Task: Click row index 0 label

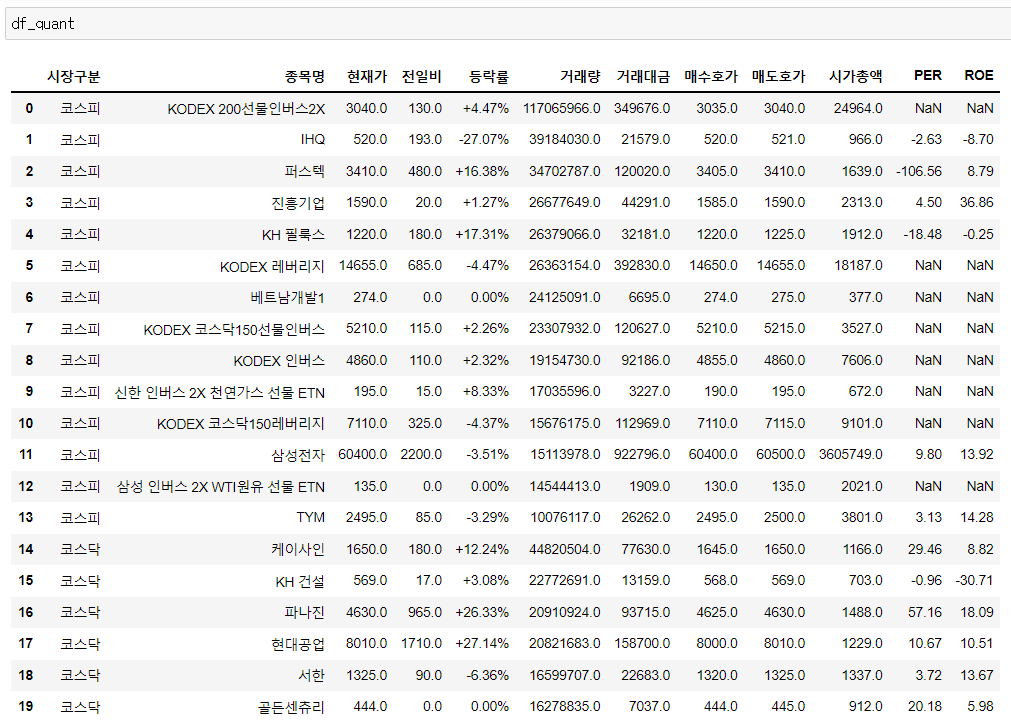Action: 29,108
